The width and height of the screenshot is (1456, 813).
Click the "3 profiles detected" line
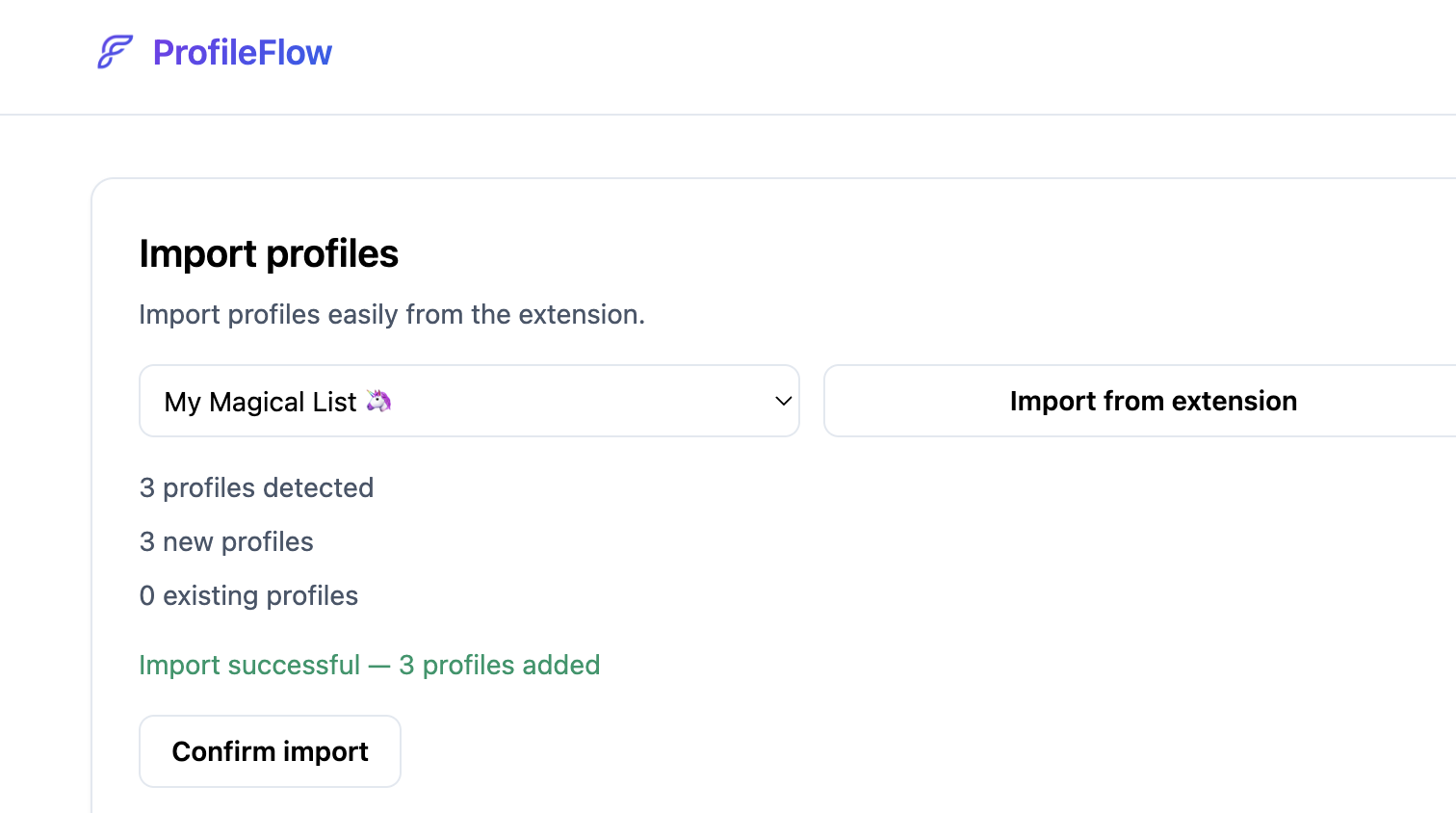click(x=256, y=487)
